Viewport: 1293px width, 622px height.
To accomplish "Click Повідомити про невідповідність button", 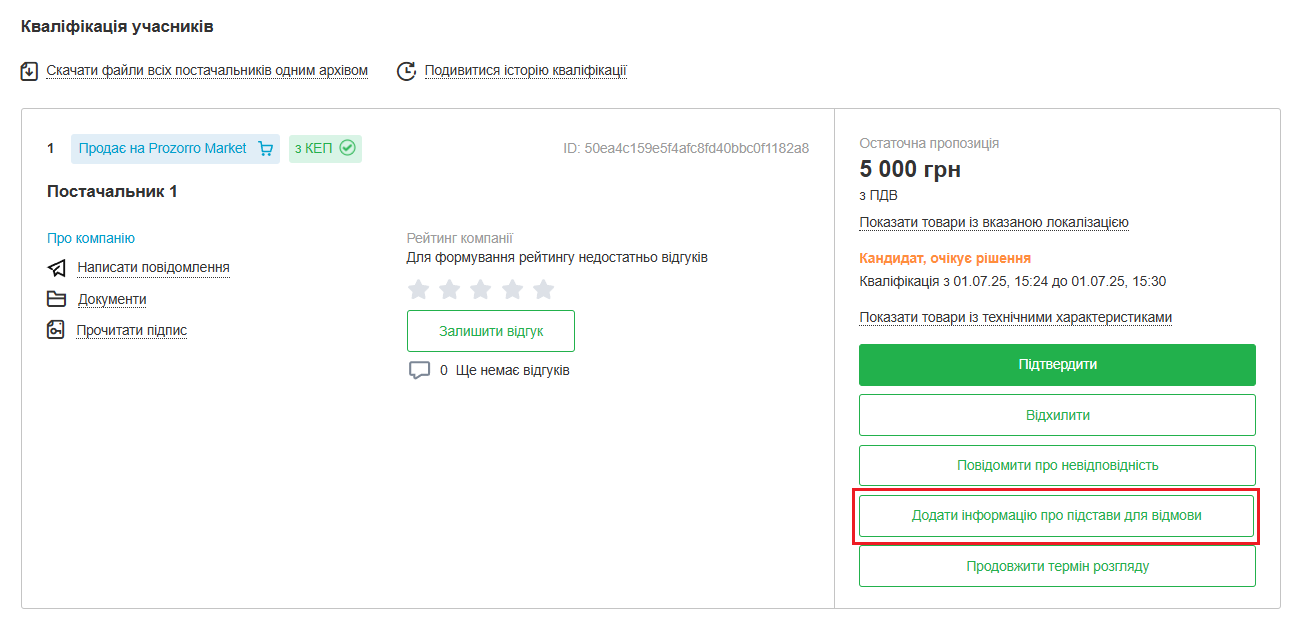I will pyautogui.click(x=1057, y=465).
